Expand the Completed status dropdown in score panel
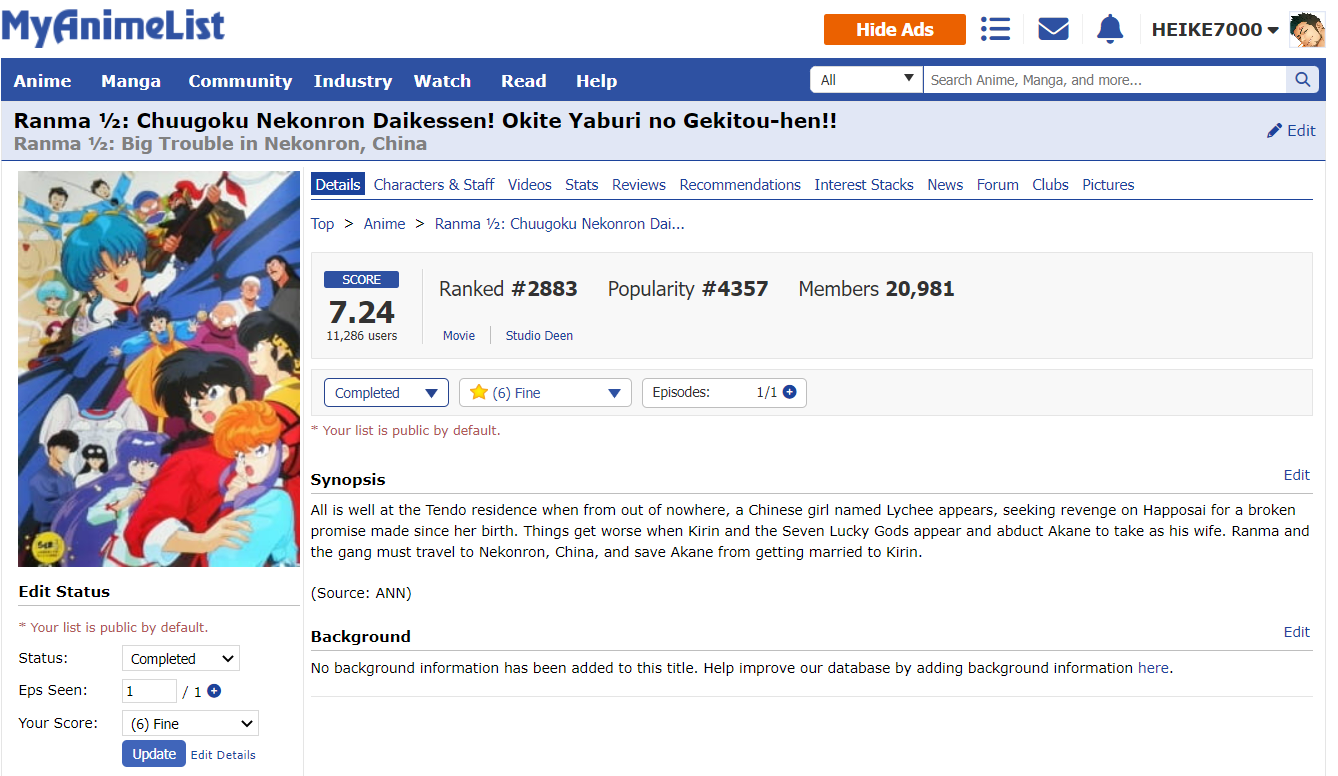 [386, 393]
